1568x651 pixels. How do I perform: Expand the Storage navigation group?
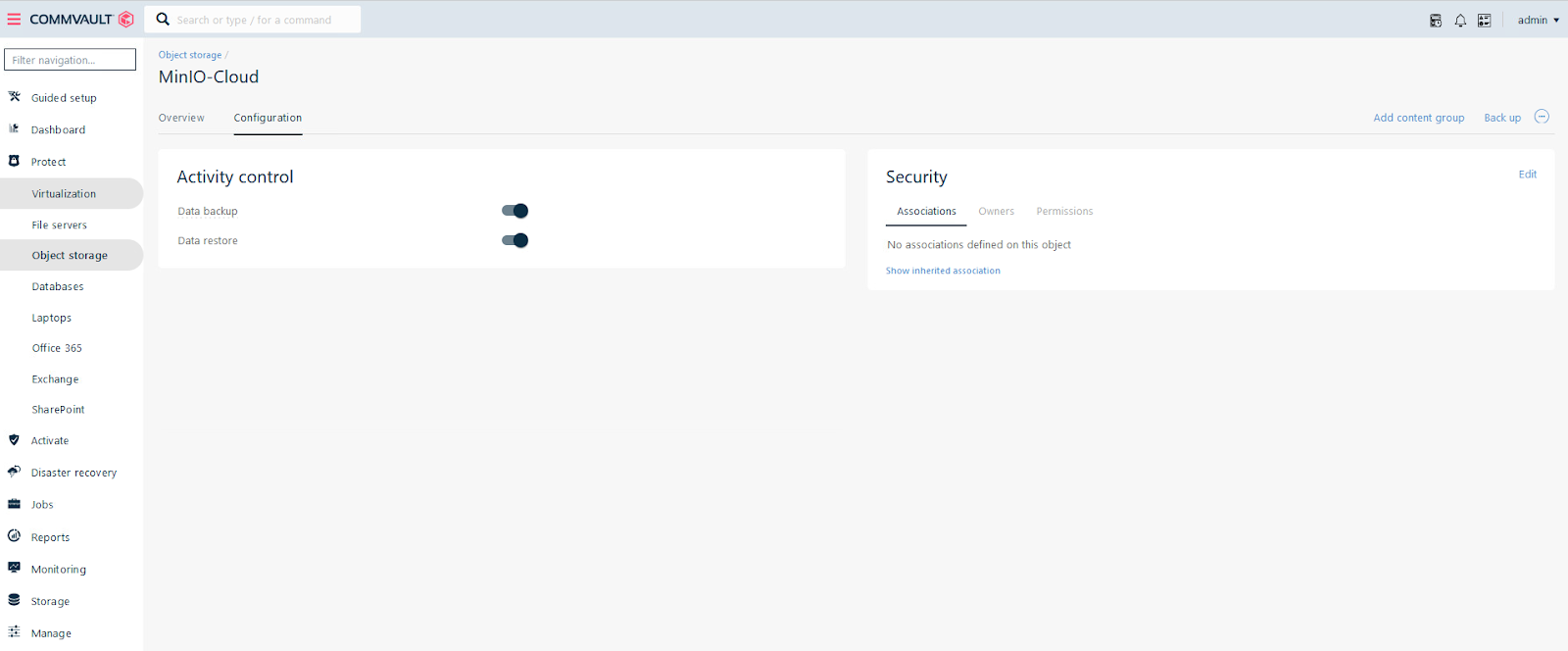pos(50,601)
